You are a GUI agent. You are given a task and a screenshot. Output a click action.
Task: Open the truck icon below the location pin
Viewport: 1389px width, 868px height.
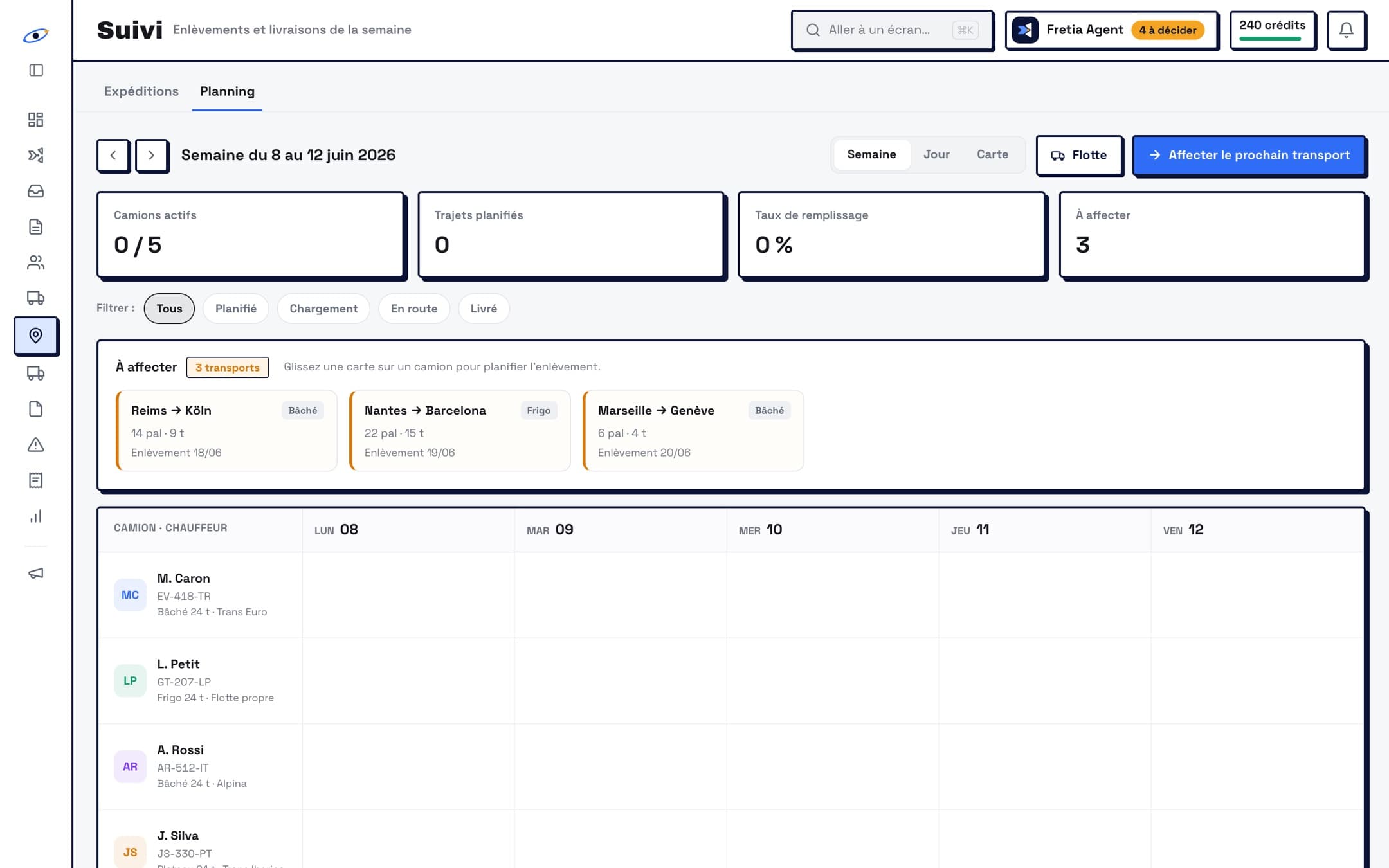pyautogui.click(x=36, y=374)
